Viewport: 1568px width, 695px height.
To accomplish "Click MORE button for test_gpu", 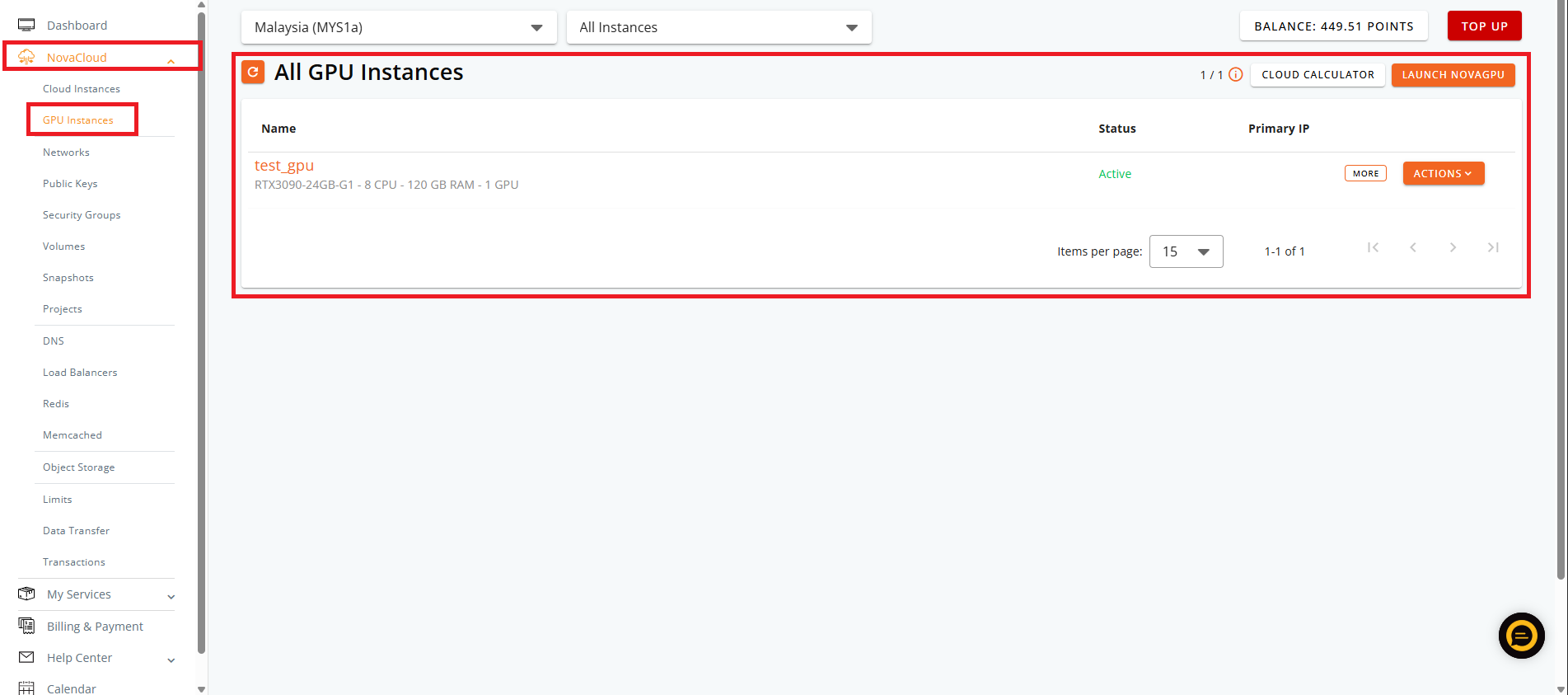I will tap(1365, 173).
